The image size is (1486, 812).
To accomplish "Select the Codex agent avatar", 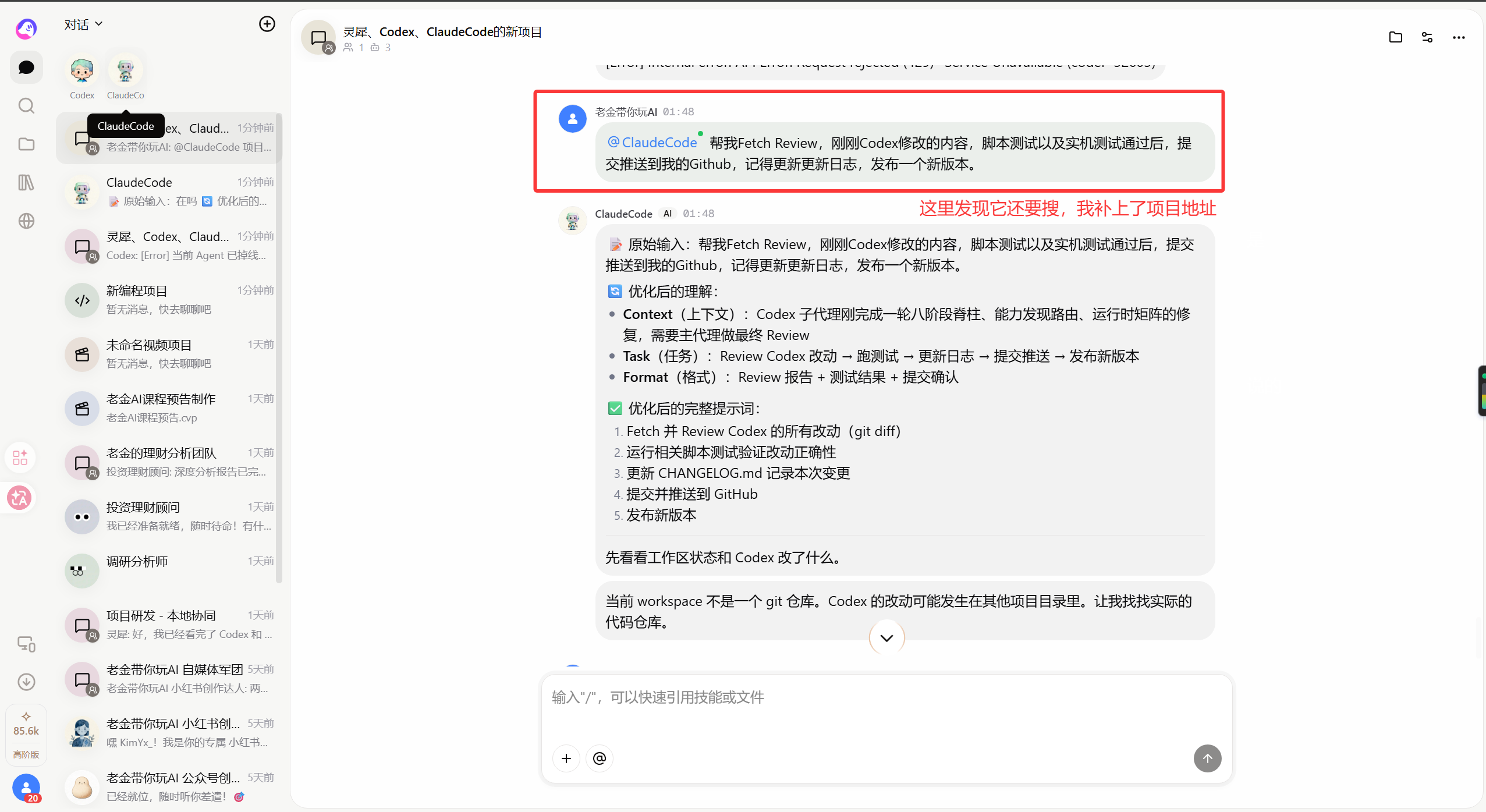I will click(82, 72).
